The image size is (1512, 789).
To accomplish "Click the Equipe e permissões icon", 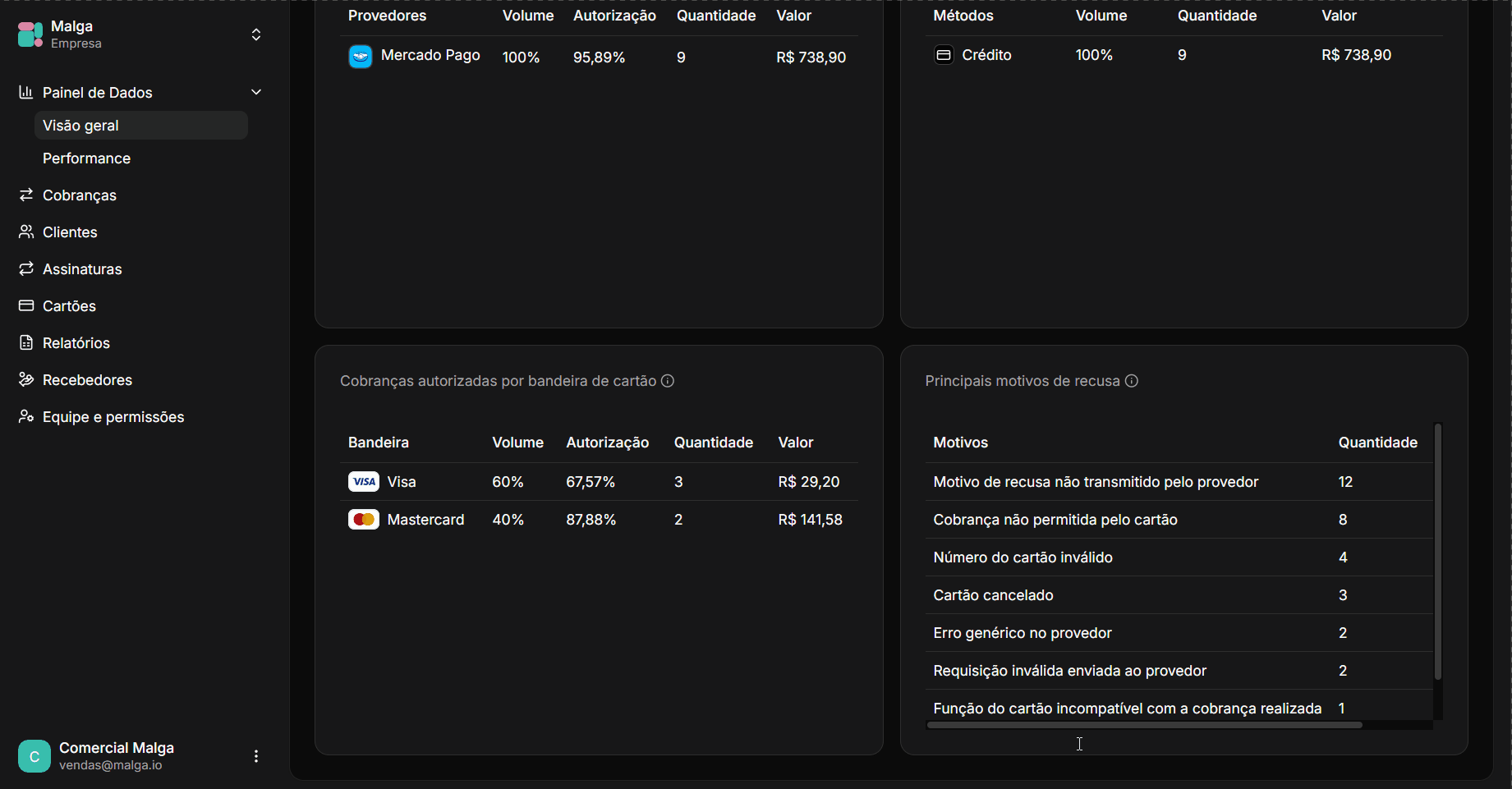I will [26, 416].
